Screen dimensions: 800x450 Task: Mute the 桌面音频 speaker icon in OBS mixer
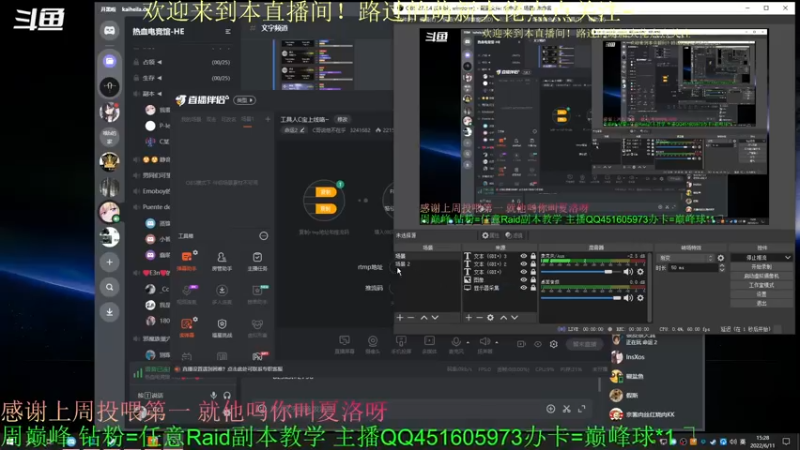tap(628, 298)
